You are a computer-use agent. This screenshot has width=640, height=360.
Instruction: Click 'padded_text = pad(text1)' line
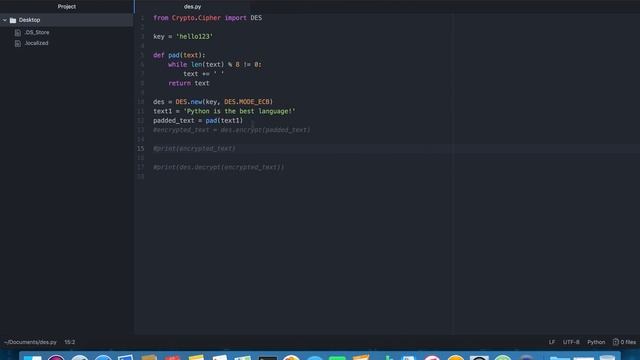pos(198,120)
